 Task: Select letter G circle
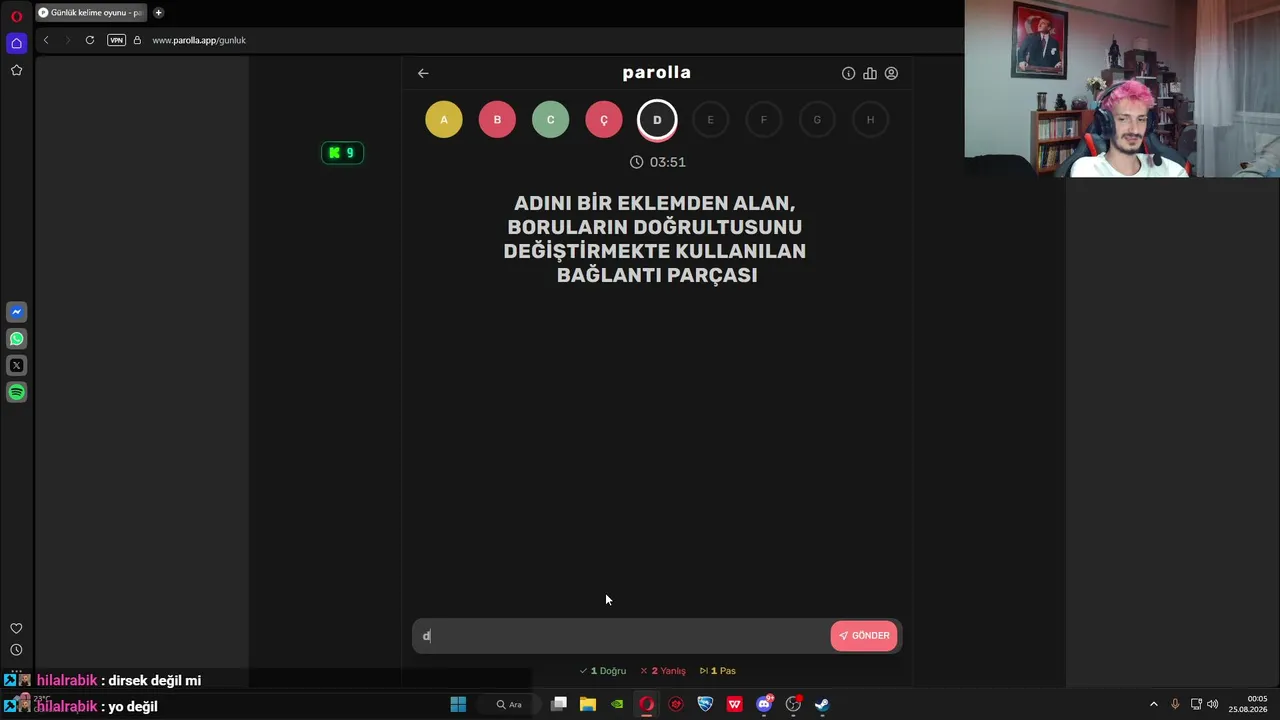coord(817,120)
